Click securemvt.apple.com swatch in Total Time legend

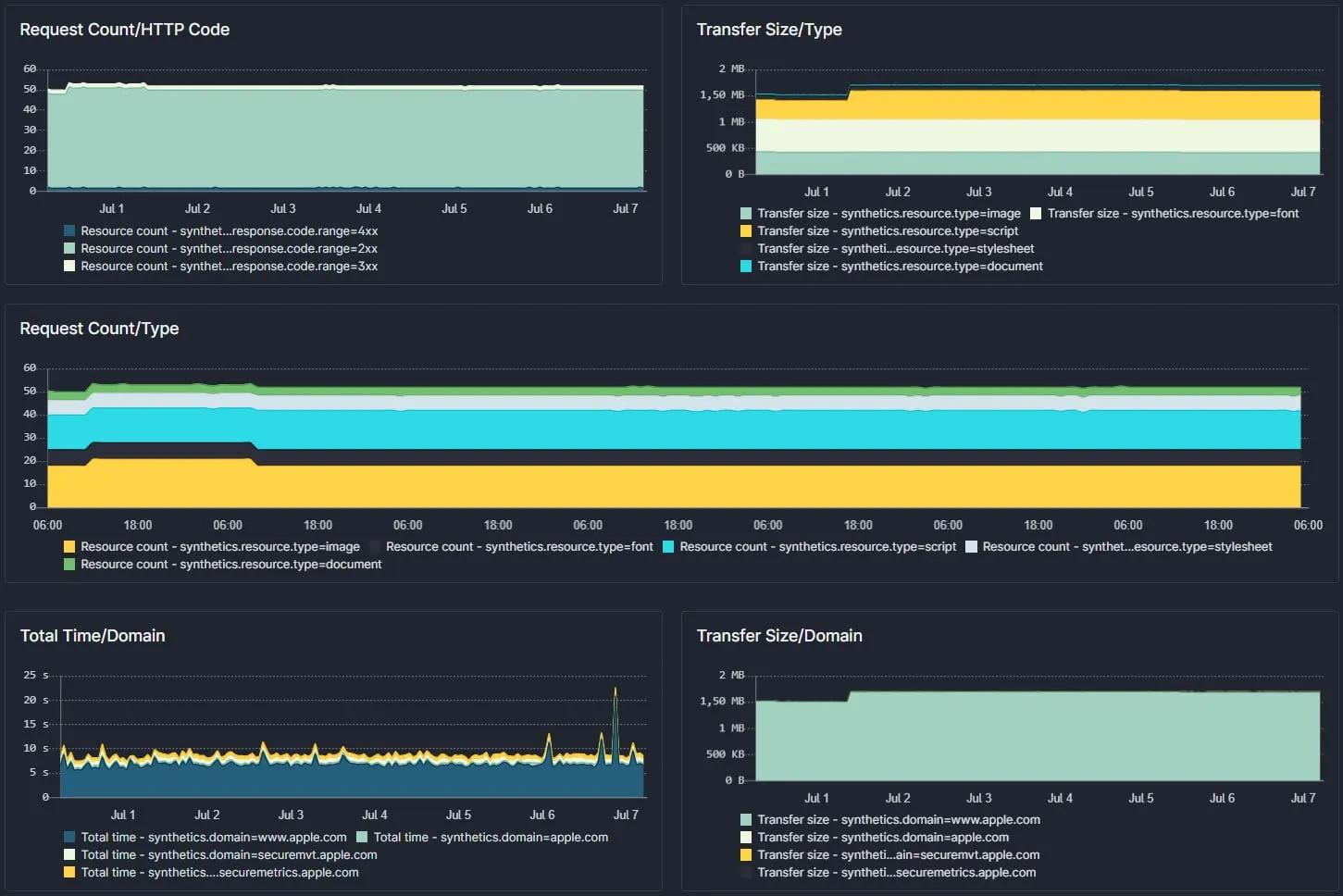coord(69,855)
